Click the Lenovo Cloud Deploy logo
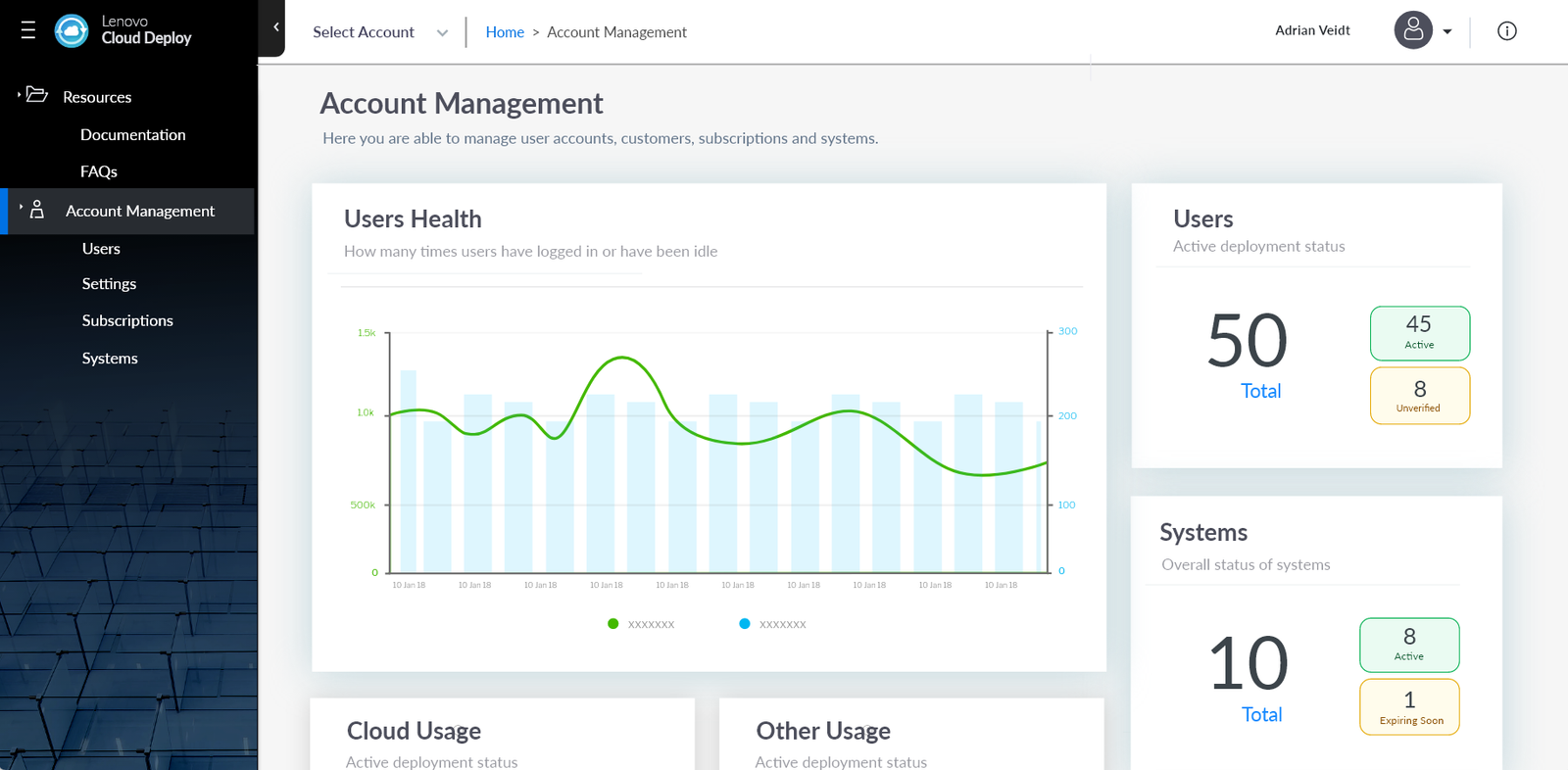This screenshot has width=1568, height=770. (x=72, y=31)
